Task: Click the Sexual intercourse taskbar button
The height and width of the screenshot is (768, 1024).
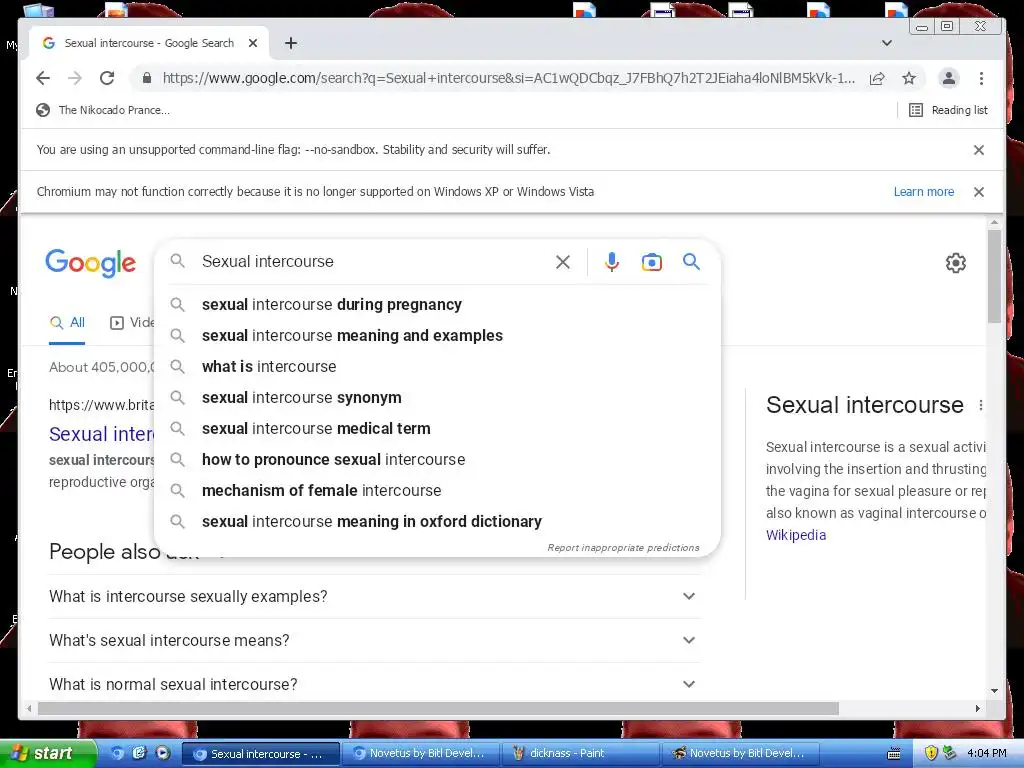Action: click(261, 754)
